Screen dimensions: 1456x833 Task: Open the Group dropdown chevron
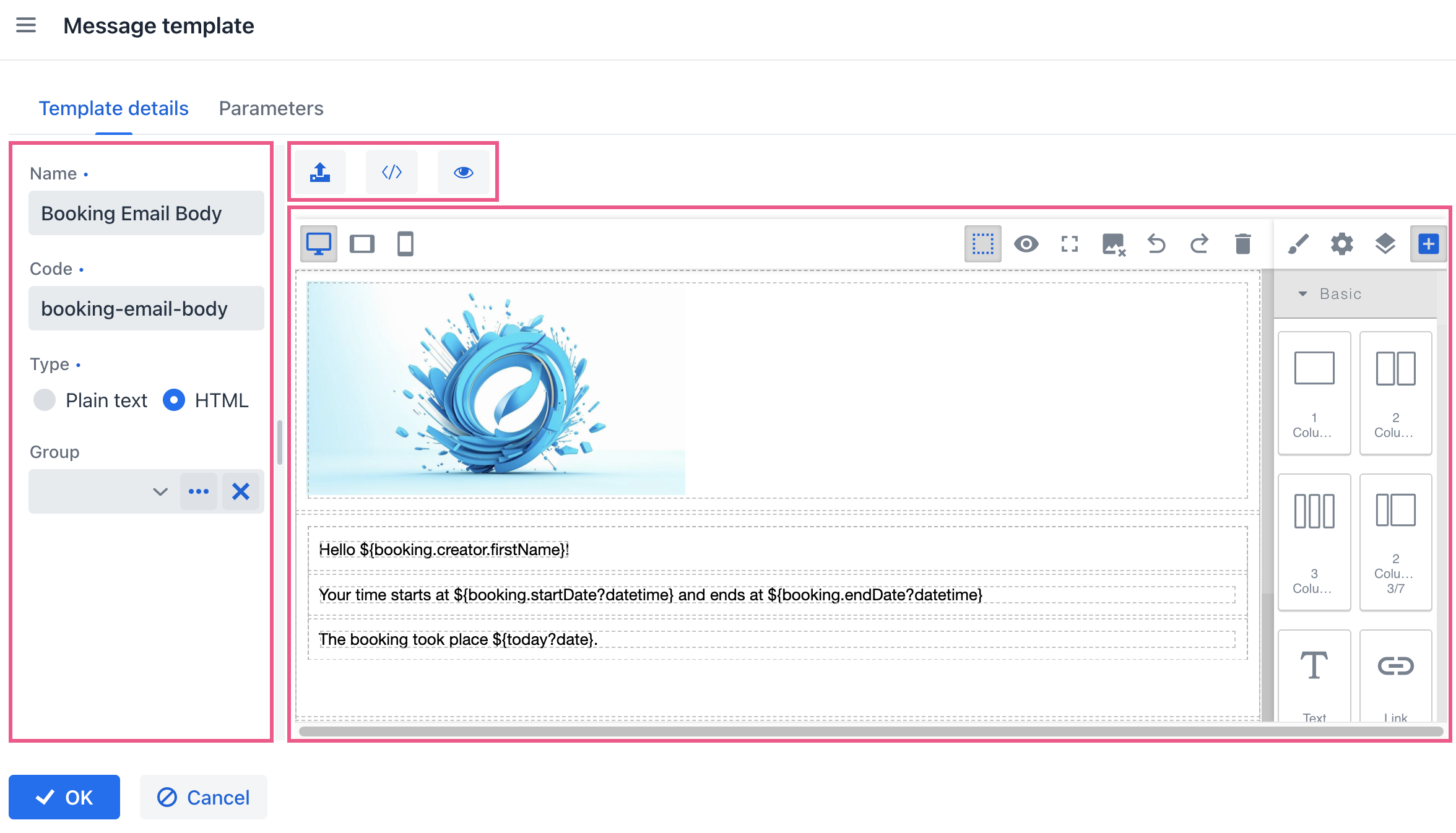click(x=160, y=491)
